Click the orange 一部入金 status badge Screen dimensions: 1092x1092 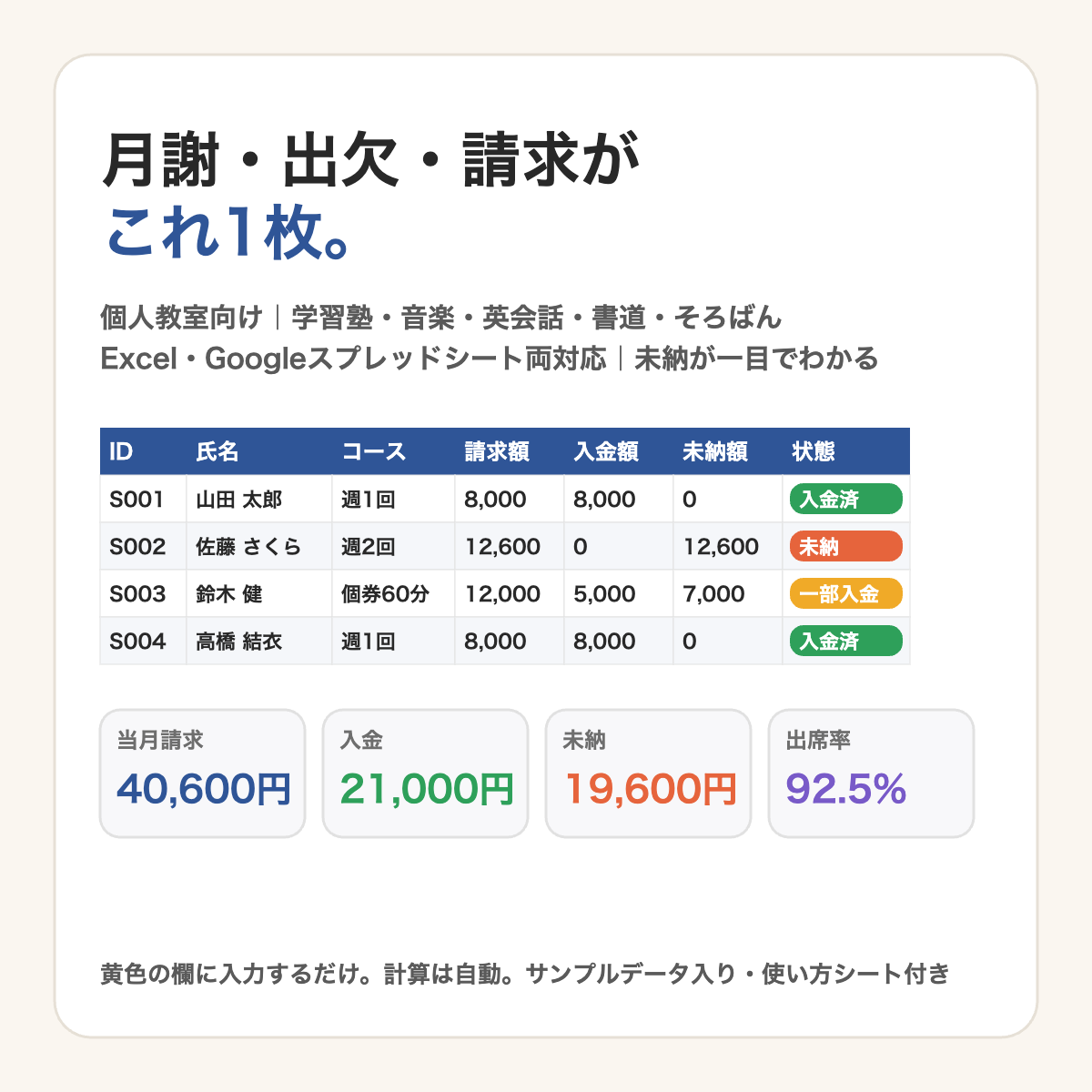[845, 593]
